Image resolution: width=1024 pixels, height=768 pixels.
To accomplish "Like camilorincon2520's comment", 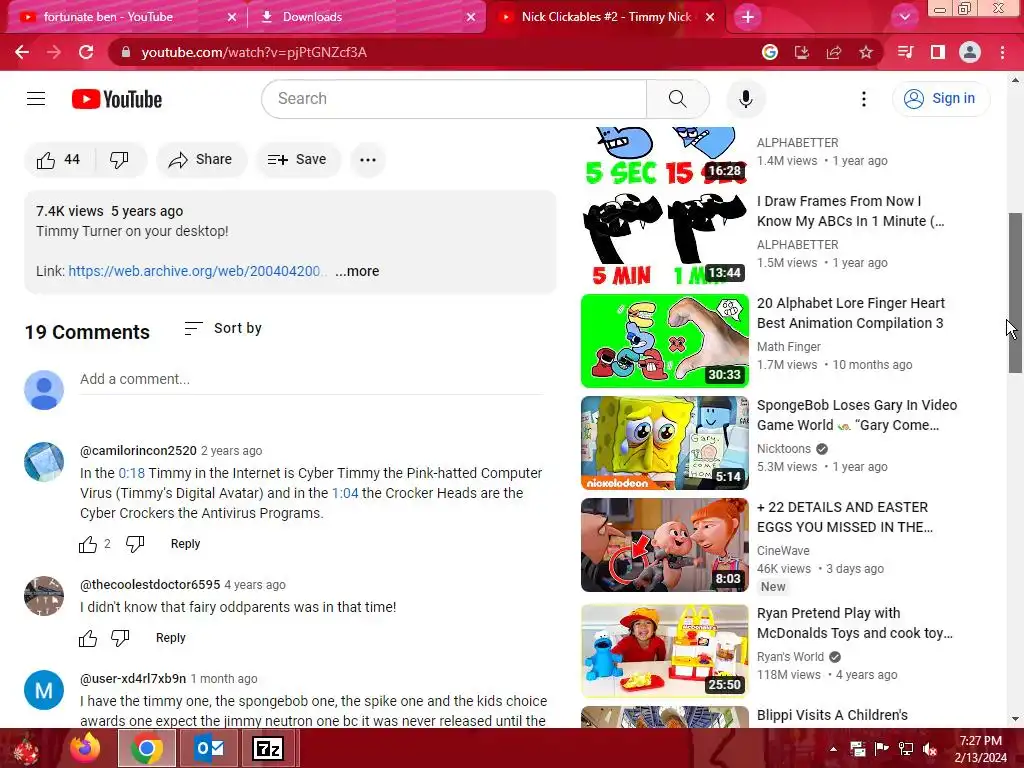I will (x=88, y=544).
